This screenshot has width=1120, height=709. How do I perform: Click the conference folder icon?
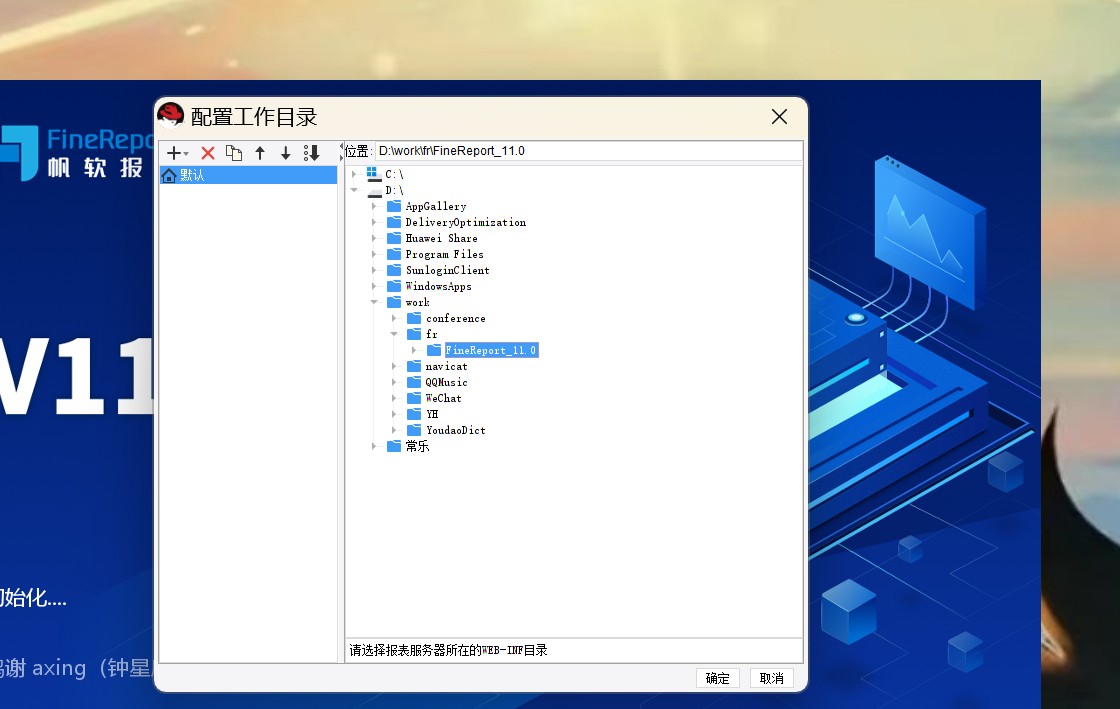point(414,318)
